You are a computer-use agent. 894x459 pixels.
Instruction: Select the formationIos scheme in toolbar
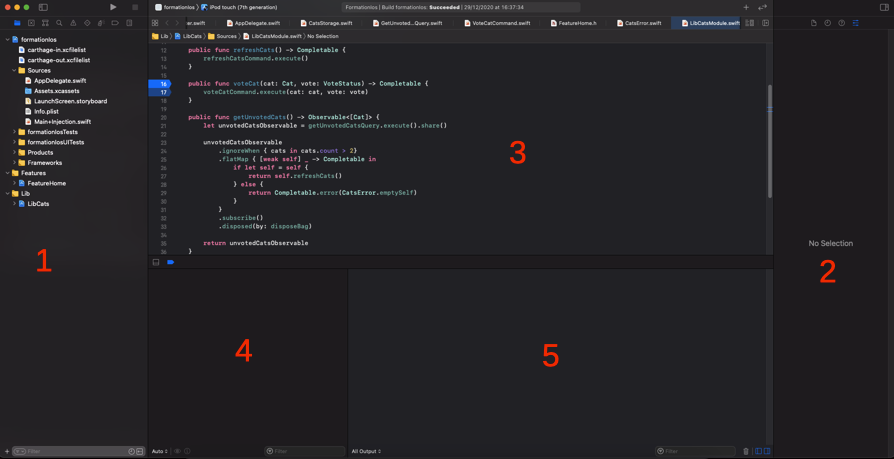click(174, 7)
